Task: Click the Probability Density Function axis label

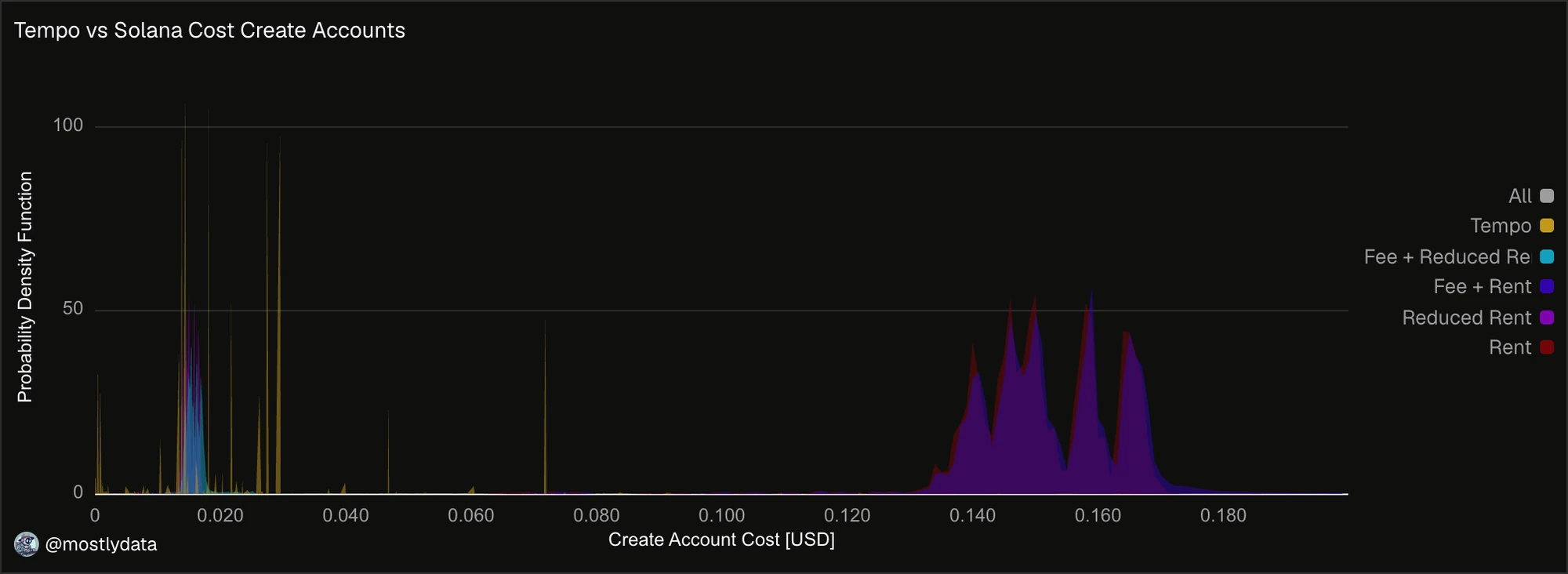Action: pyautogui.click(x=25, y=287)
